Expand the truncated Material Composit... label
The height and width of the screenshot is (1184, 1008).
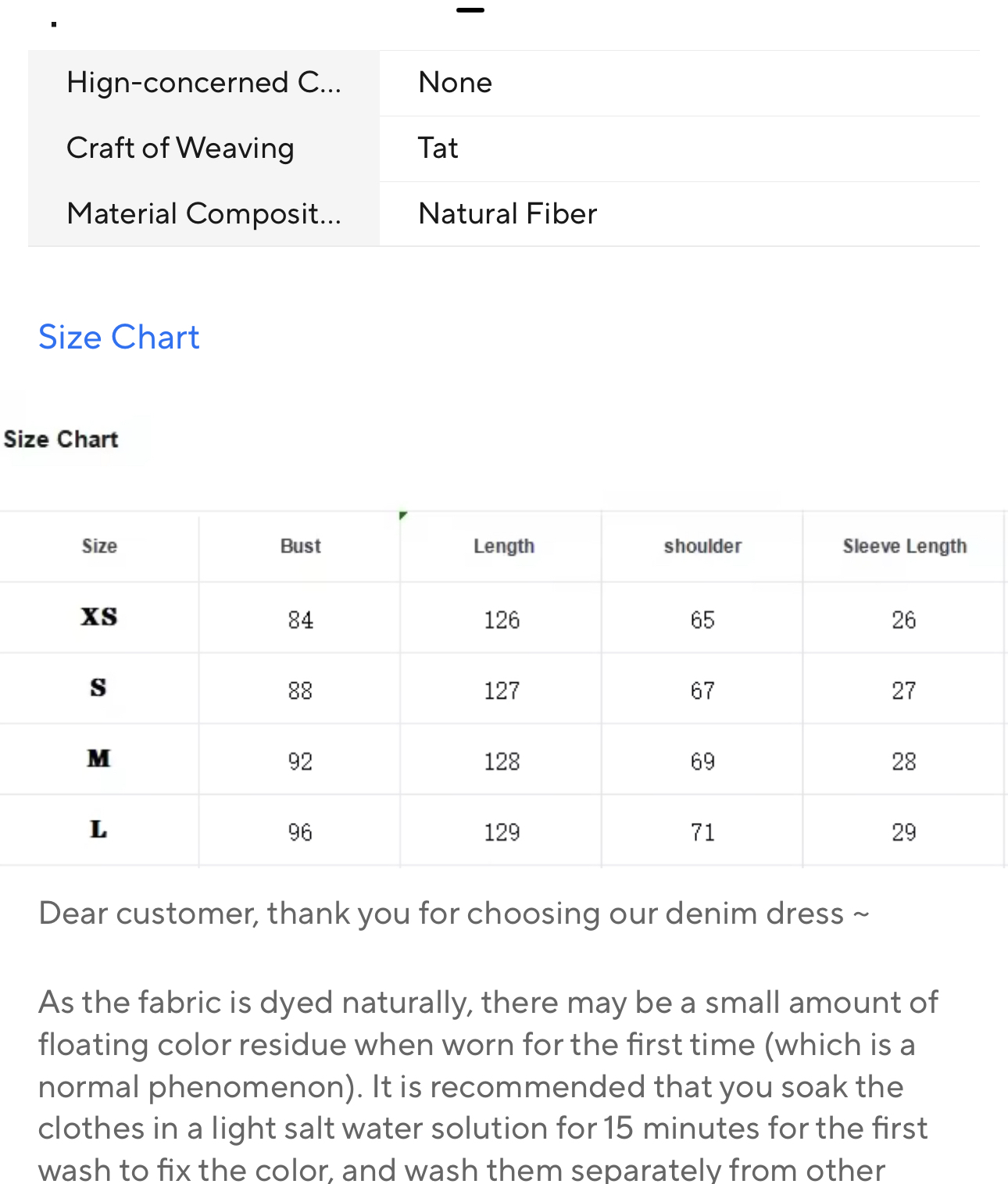click(x=204, y=213)
